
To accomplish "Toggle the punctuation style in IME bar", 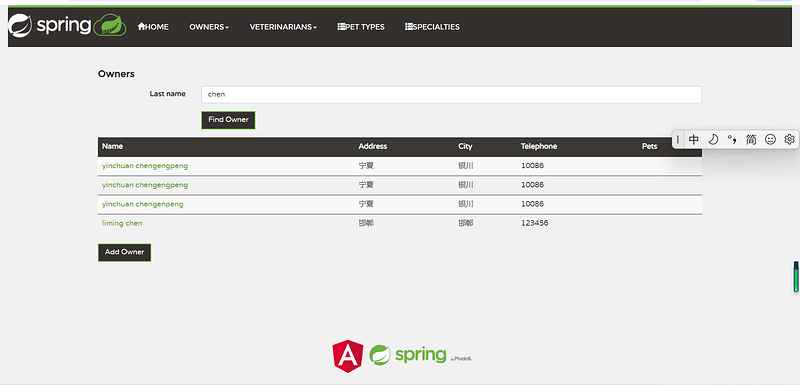I will [x=732, y=139].
